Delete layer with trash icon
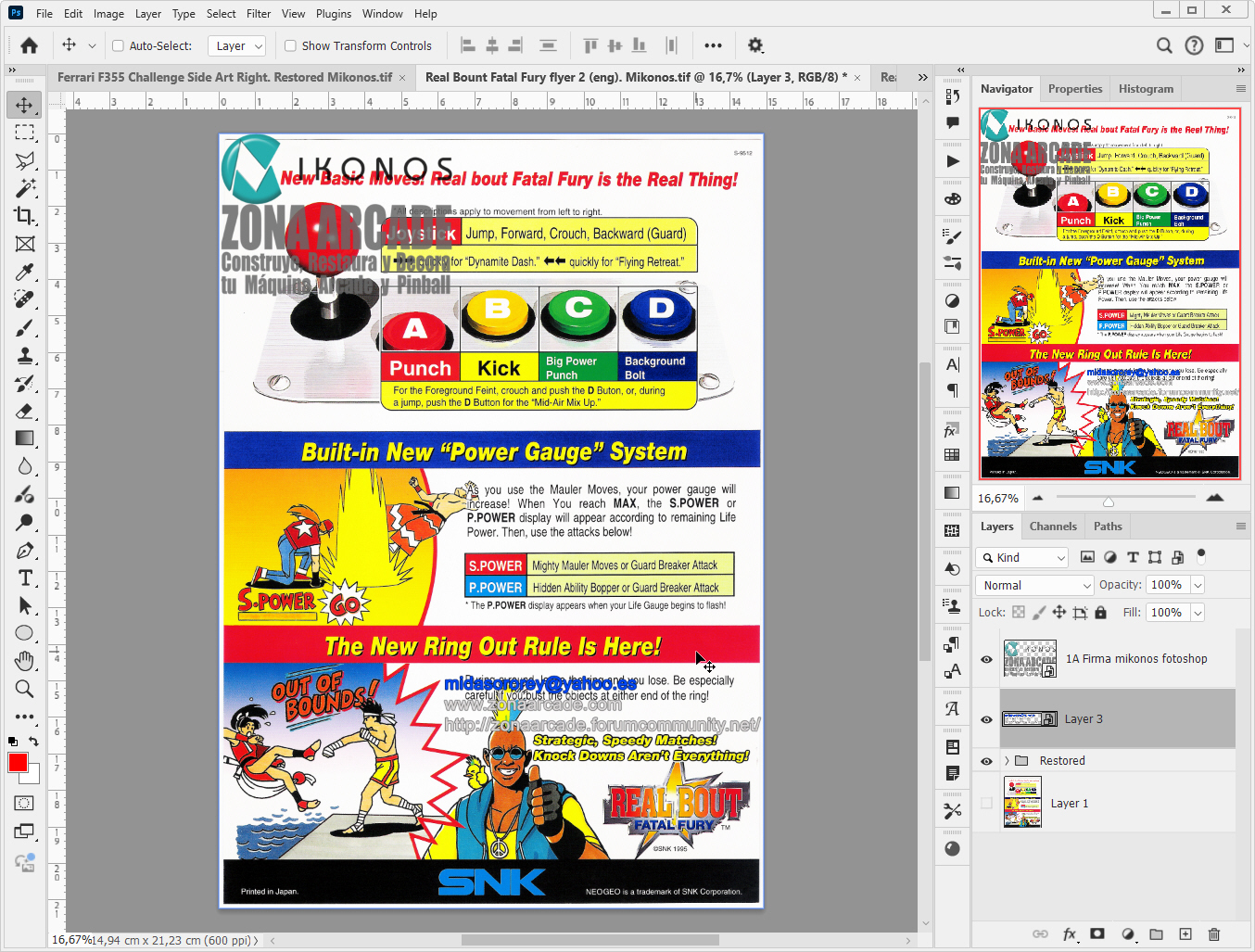Image resolution: width=1255 pixels, height=952 pixels. 1214,933
